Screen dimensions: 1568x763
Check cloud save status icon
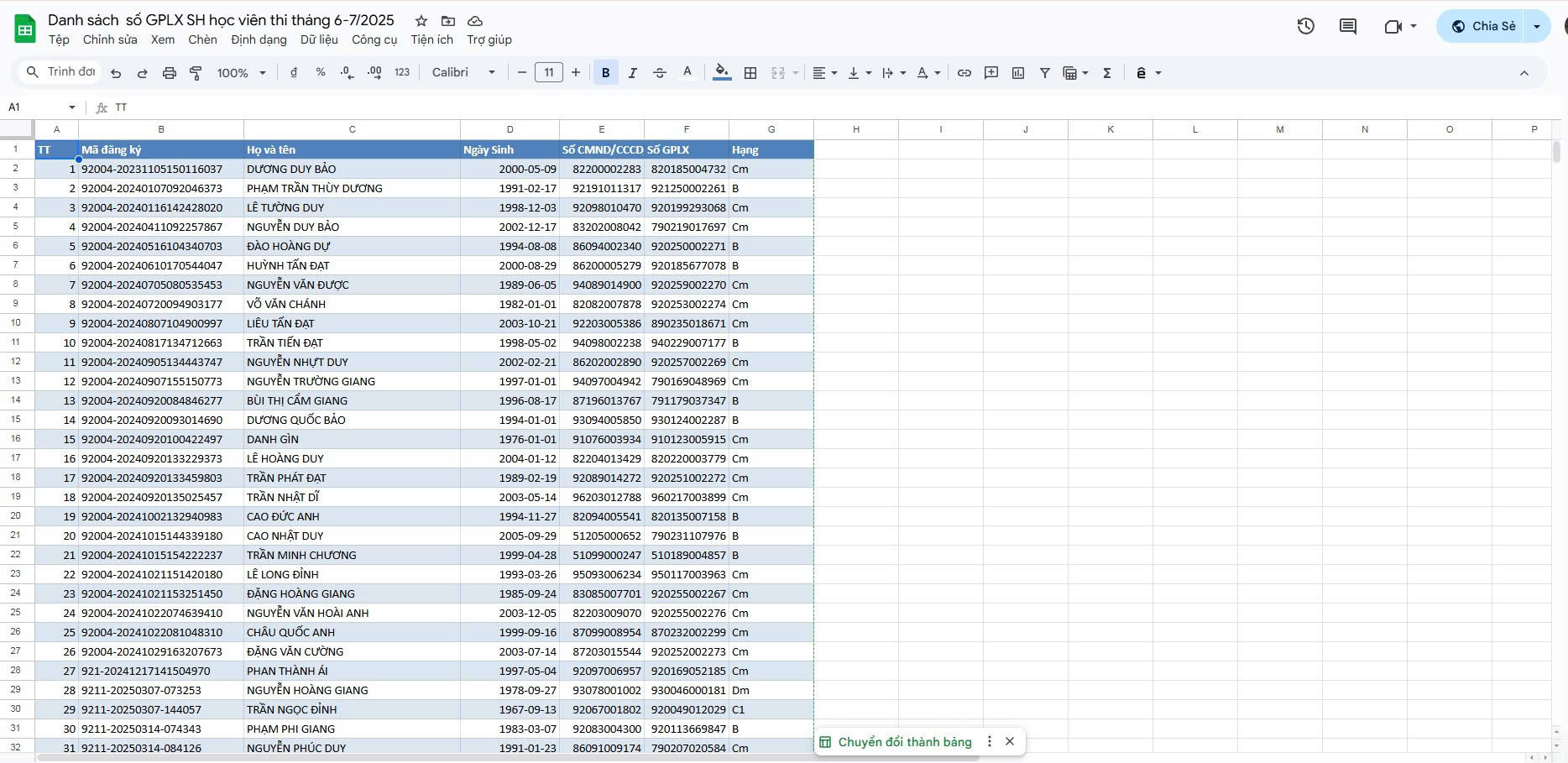(475, 21)
